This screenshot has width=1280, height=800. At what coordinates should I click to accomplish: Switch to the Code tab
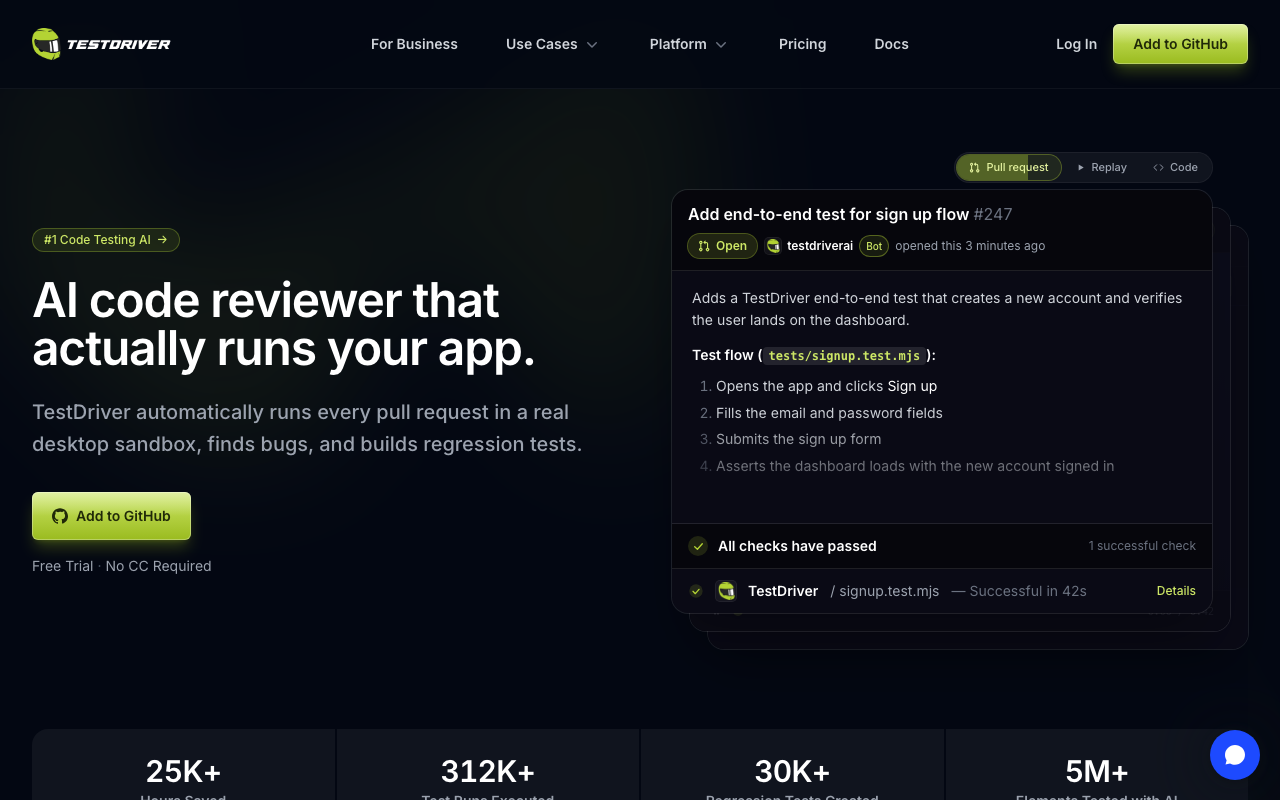[1175, 167]
